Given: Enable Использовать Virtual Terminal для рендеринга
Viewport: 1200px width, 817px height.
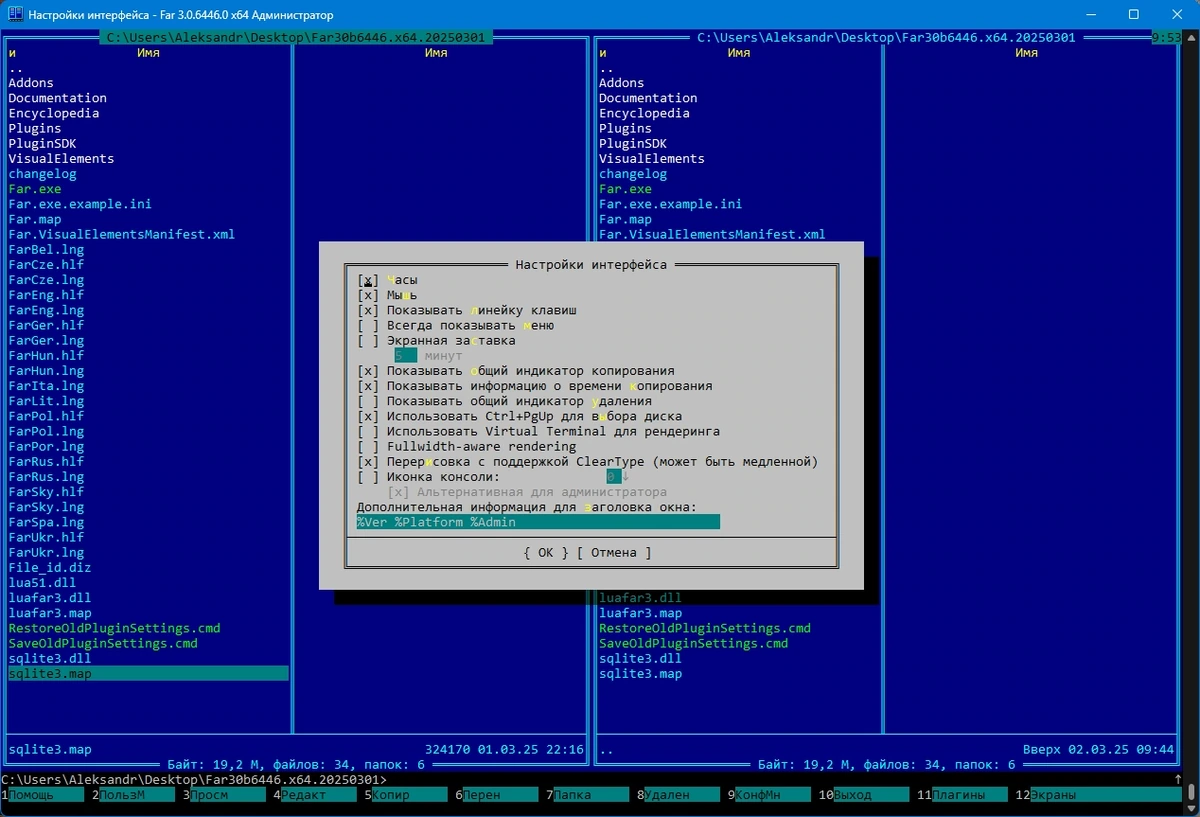Looking at the screenshot, I should [x=368, y=431].
